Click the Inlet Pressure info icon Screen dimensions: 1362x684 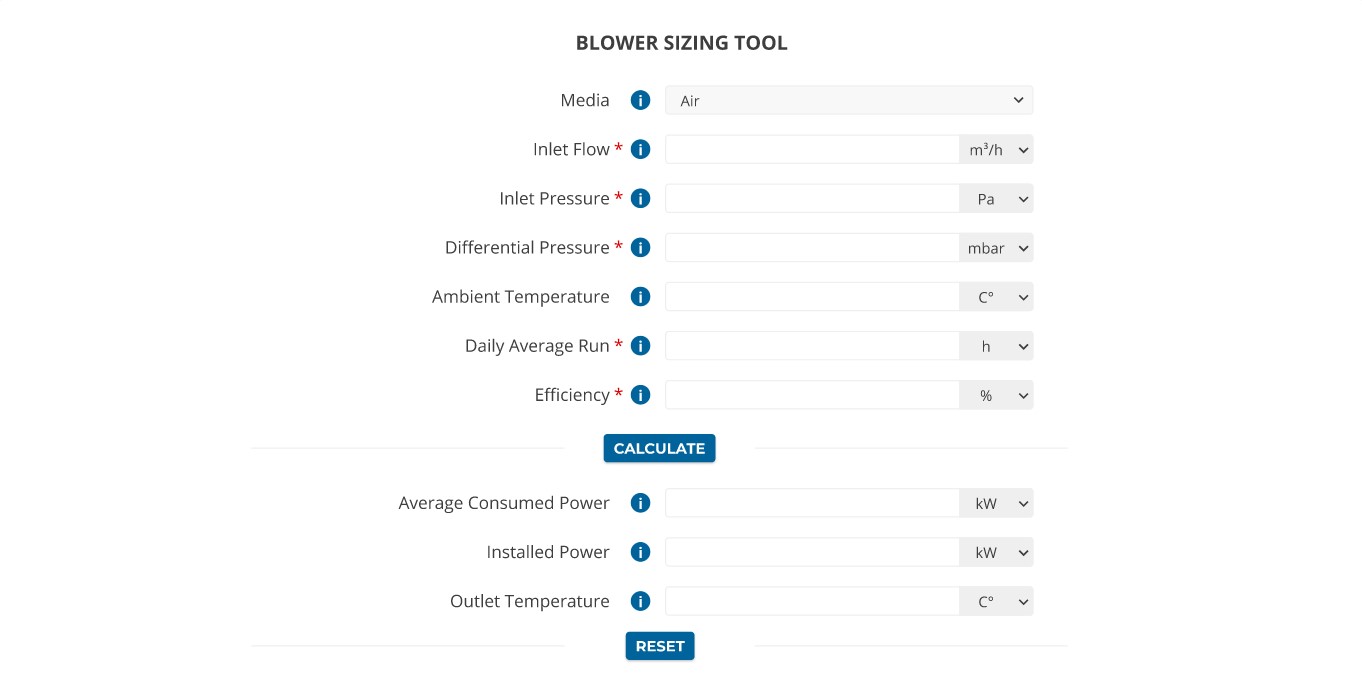click(640, 198)
